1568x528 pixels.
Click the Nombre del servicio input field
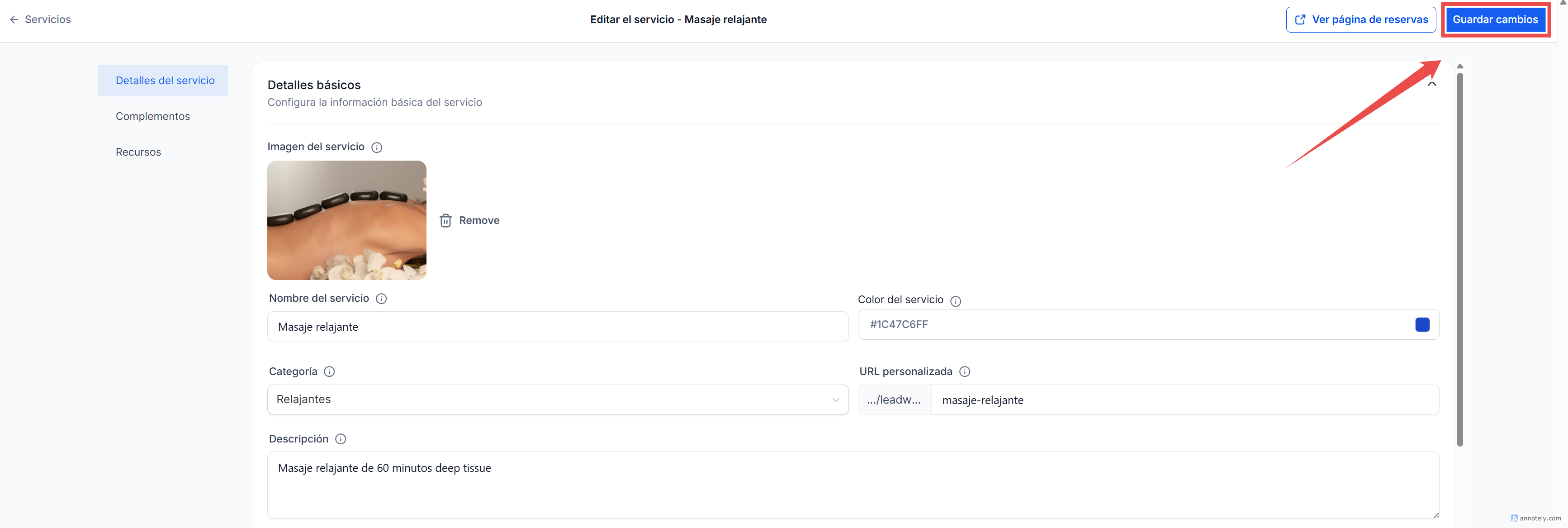pyautogui.click(x=557, y=327)
